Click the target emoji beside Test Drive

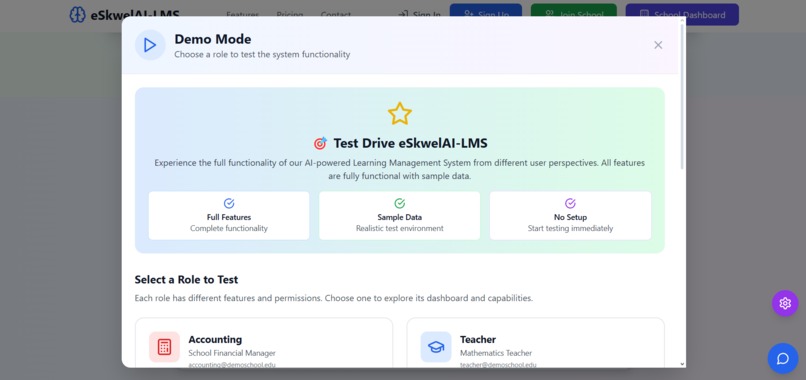pos(320,143)
